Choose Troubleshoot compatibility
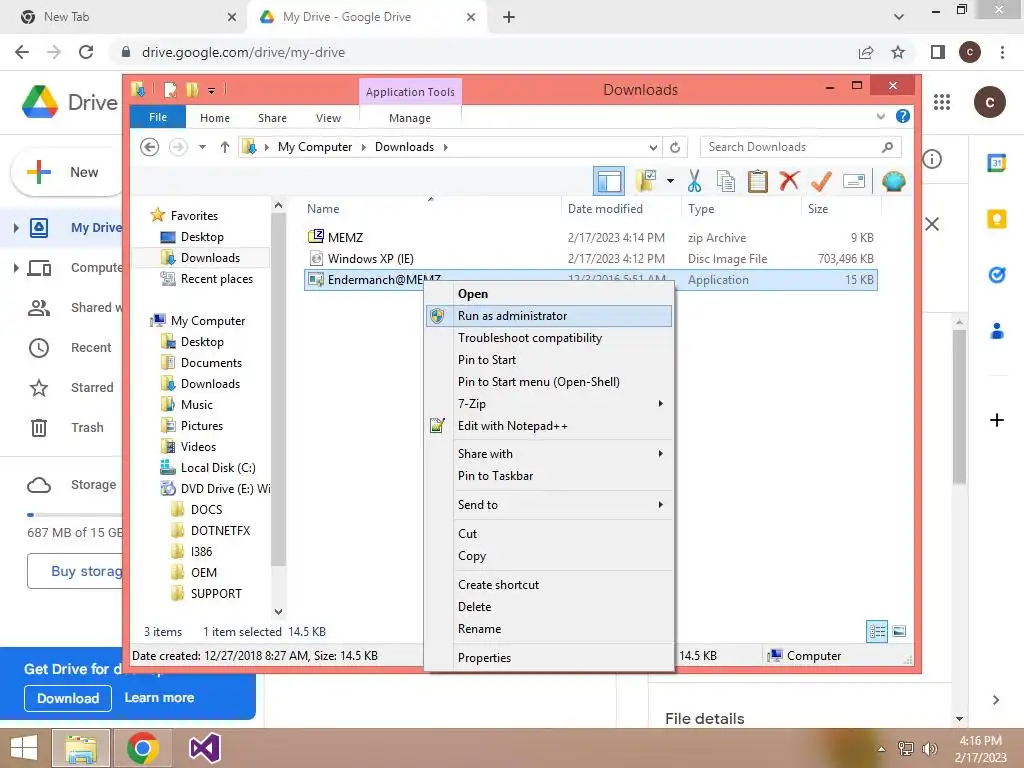The width and height of the screenshot is (1024, 768). (x=549, y=338)
